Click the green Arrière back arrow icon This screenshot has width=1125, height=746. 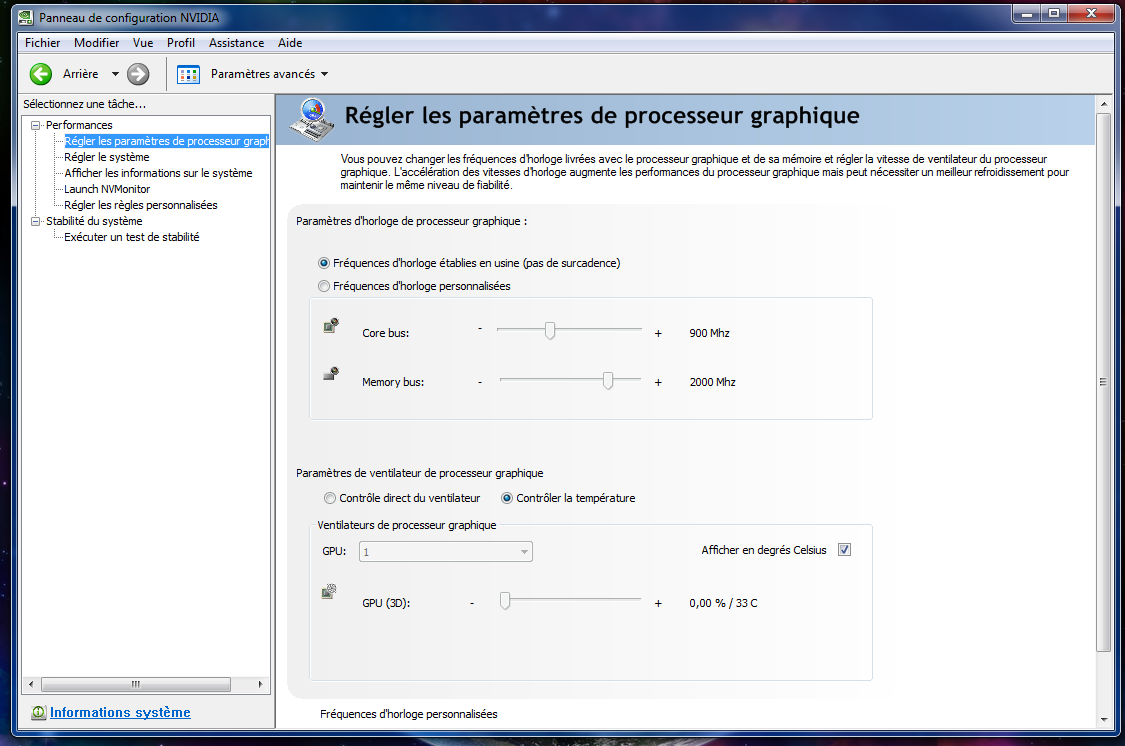tap(41, 74)
